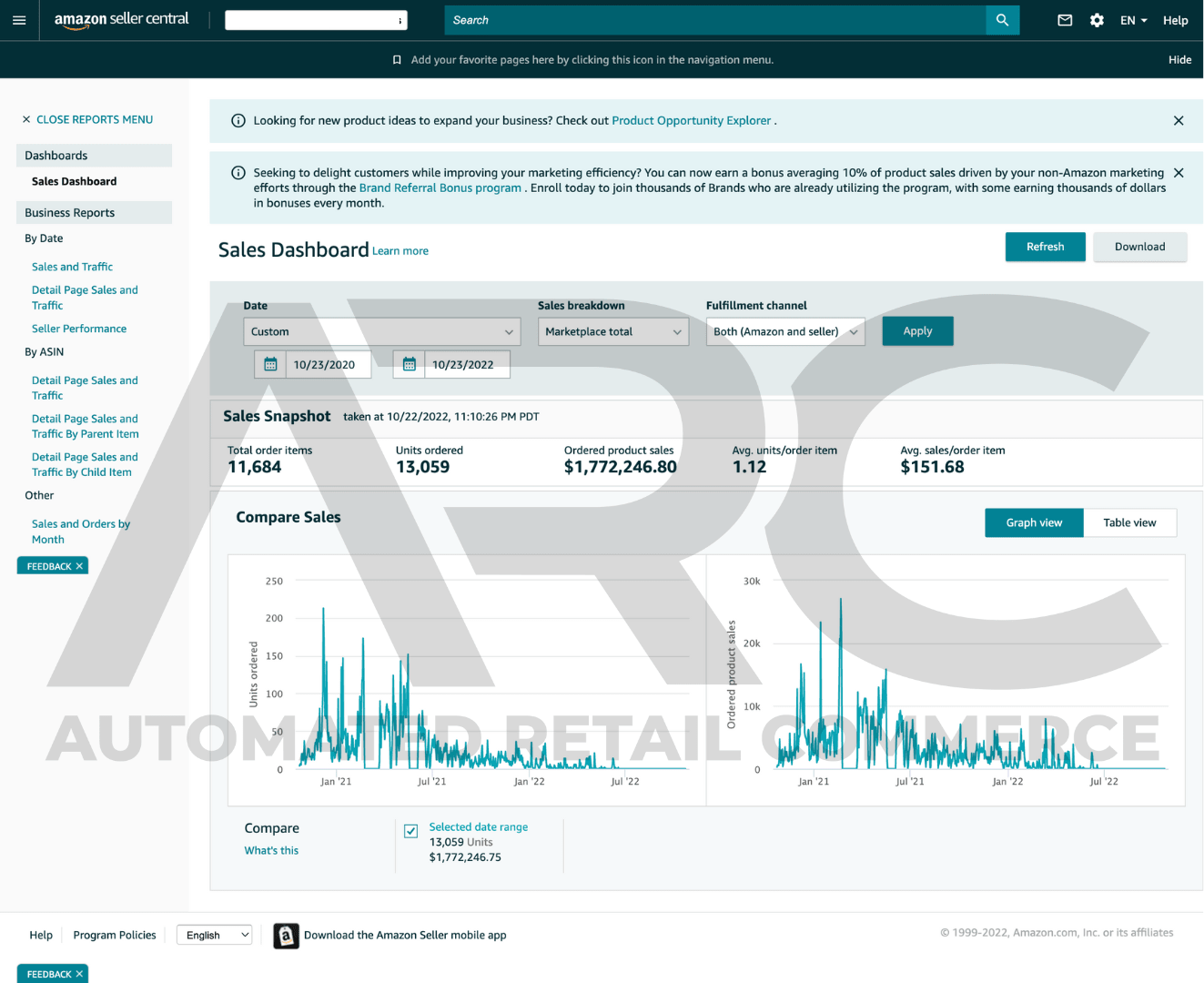
Task: Open By Date Detail Page Sales and Traffic
Action: tap(85, 298)
